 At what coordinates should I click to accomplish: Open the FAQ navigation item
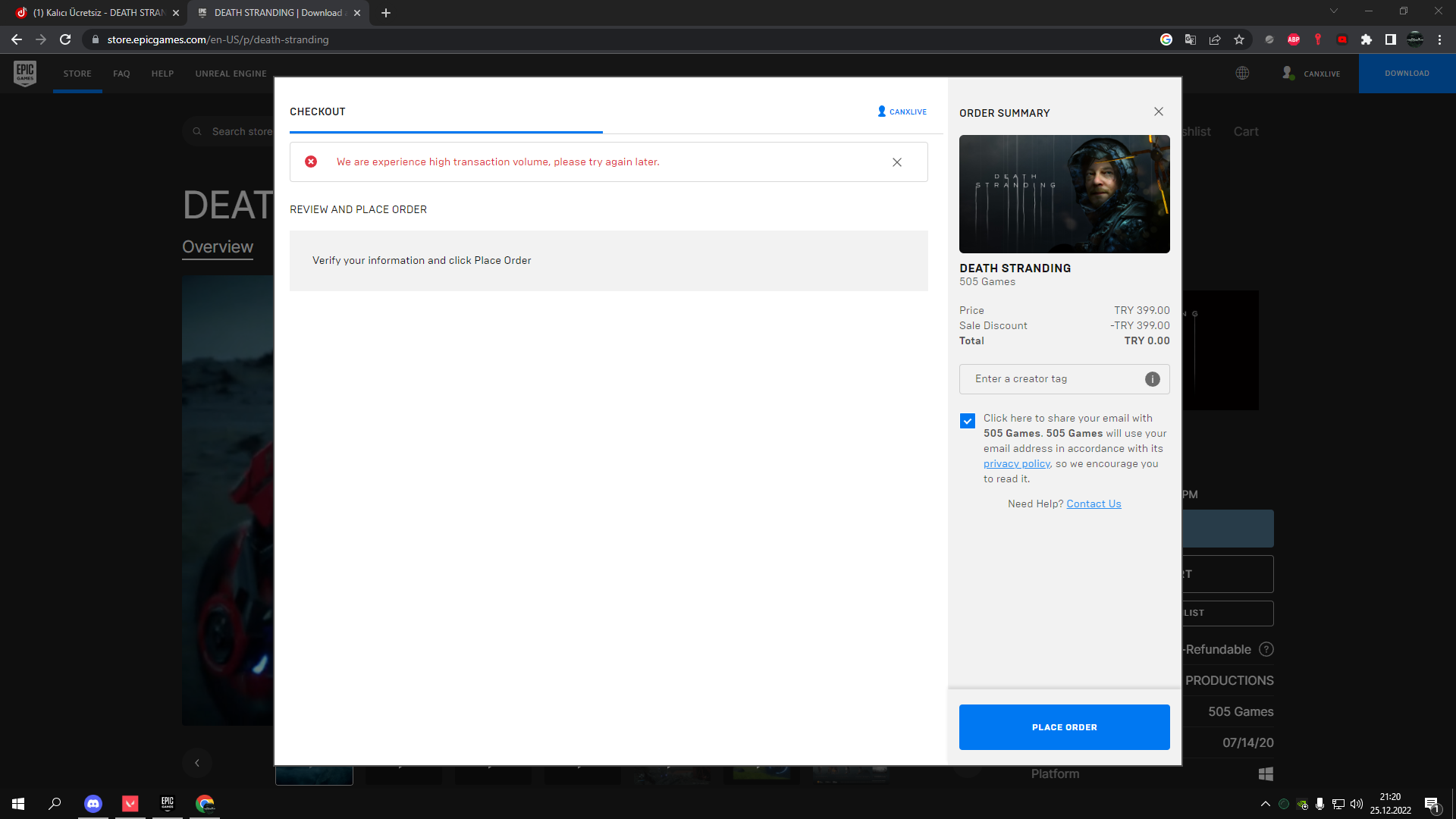click(x=121, y=74)
